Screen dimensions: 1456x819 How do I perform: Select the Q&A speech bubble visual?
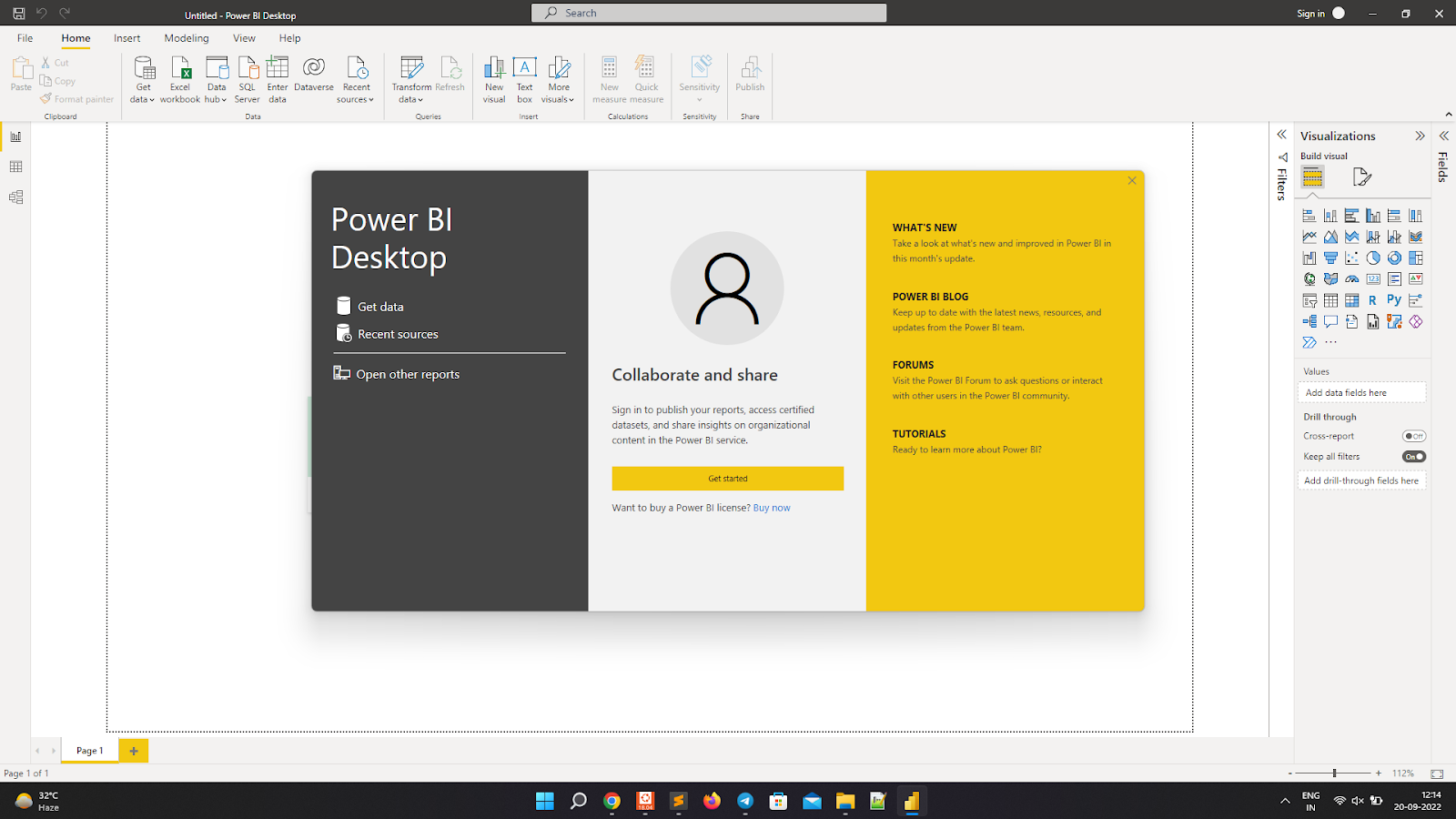tap(1330, 321)
